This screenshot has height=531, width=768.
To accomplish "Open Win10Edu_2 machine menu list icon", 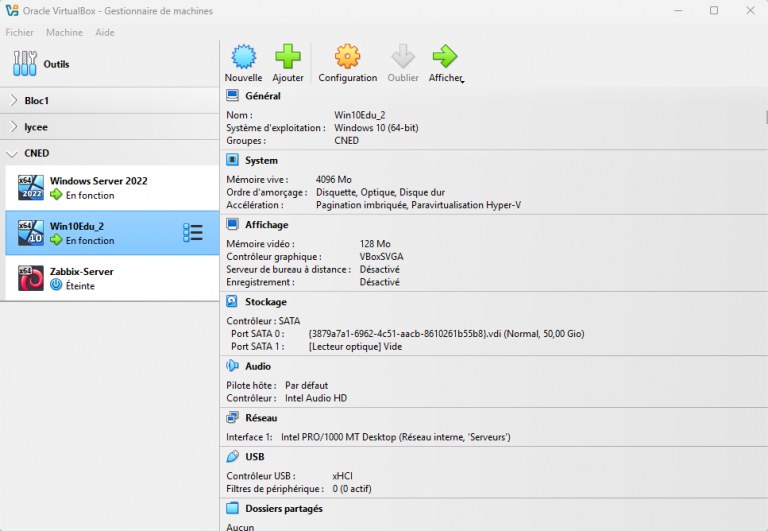I will tap(193, 233).
